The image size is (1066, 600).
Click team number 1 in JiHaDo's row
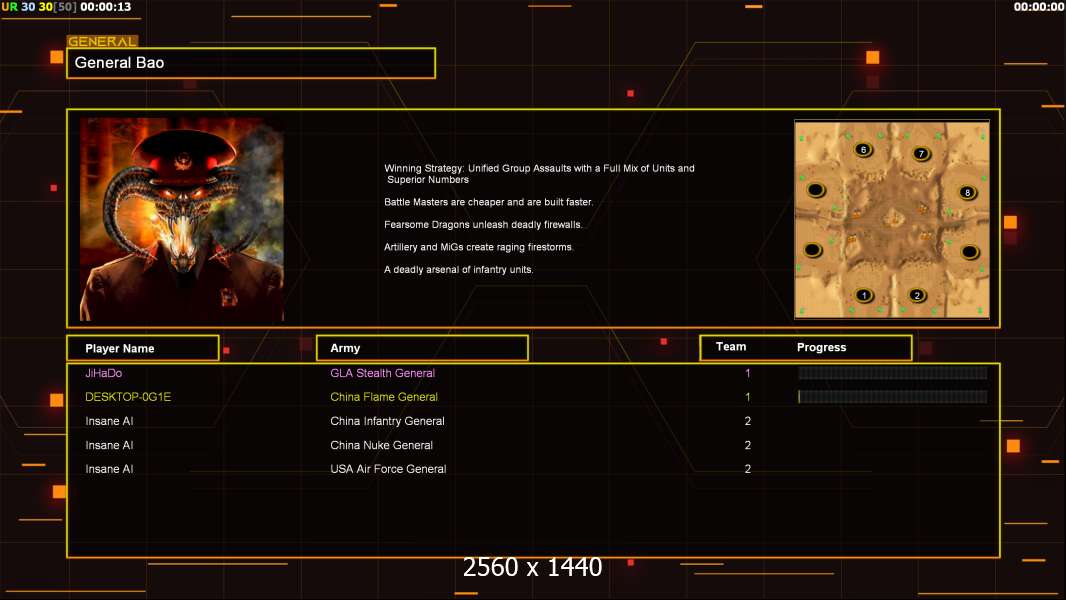tap(747, 373)
